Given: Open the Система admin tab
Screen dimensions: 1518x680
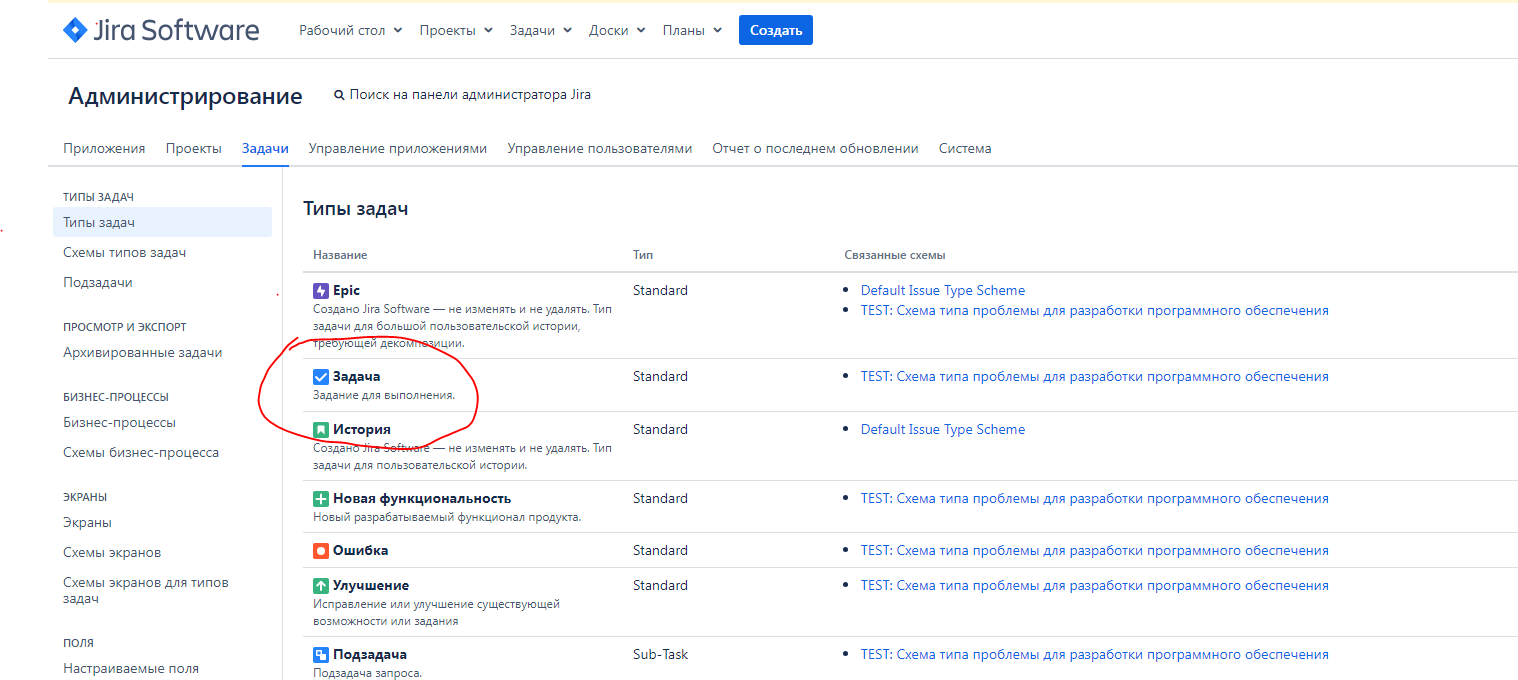Looking at the screenshot, I should pos(964,148).
